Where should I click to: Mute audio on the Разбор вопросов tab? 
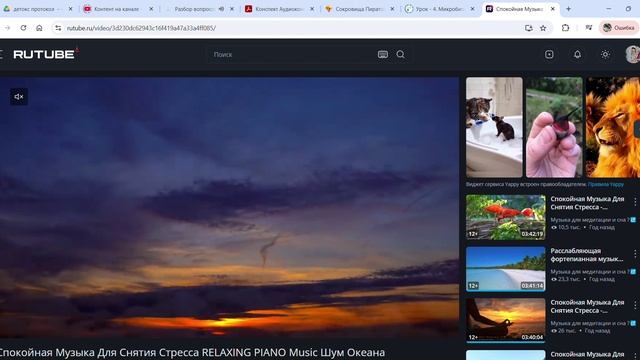(221, 9)
